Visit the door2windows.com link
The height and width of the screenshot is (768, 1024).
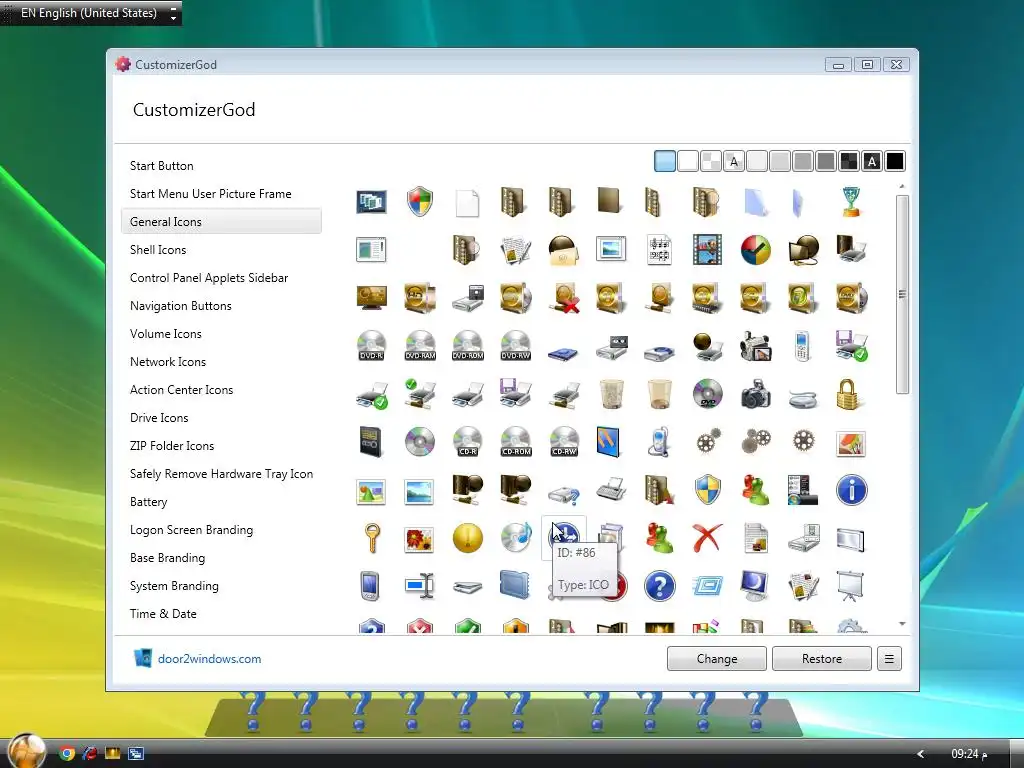click(x=209, y=659)
